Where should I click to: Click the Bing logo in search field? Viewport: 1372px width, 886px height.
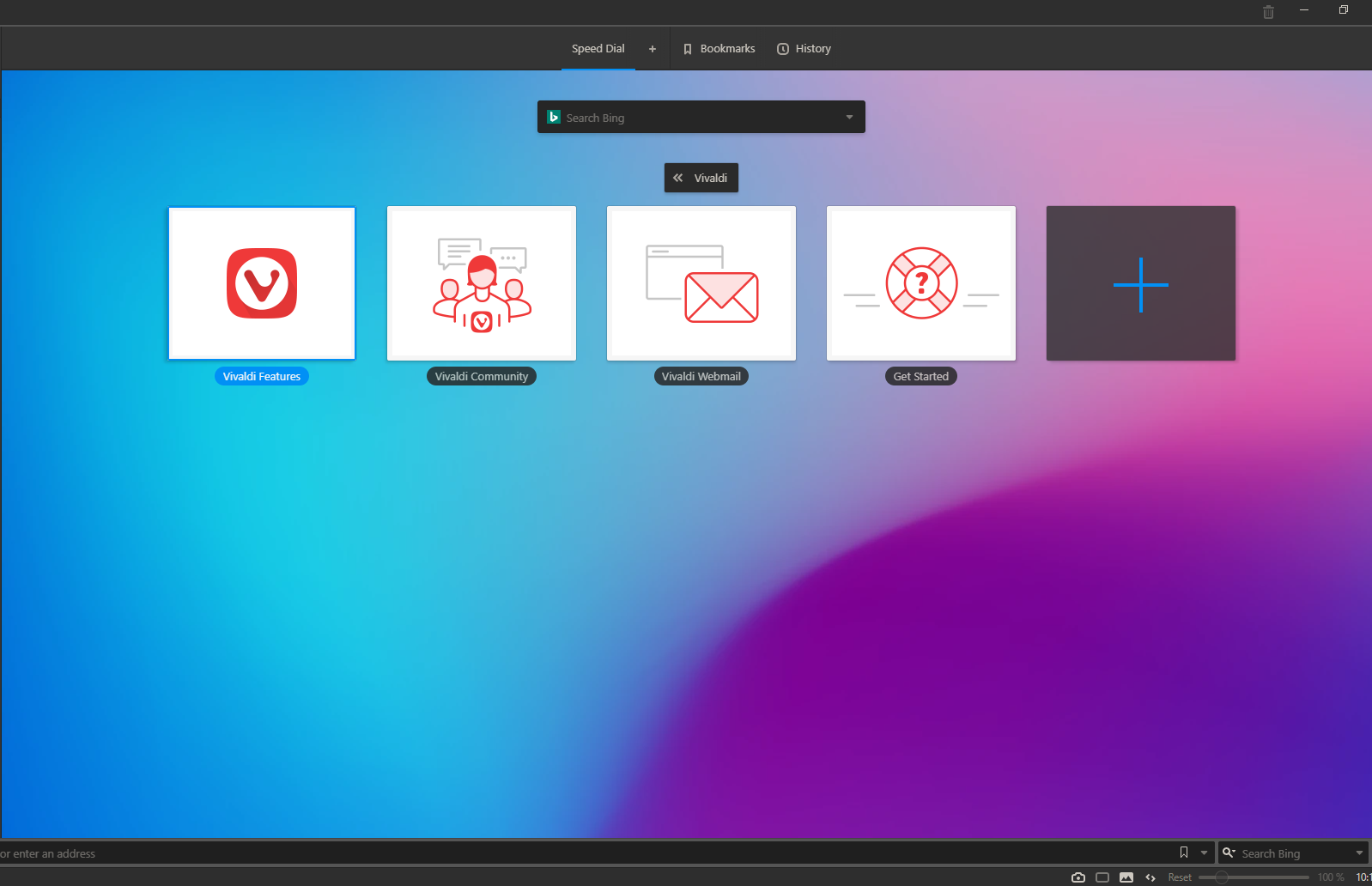(x=554, y=117)
